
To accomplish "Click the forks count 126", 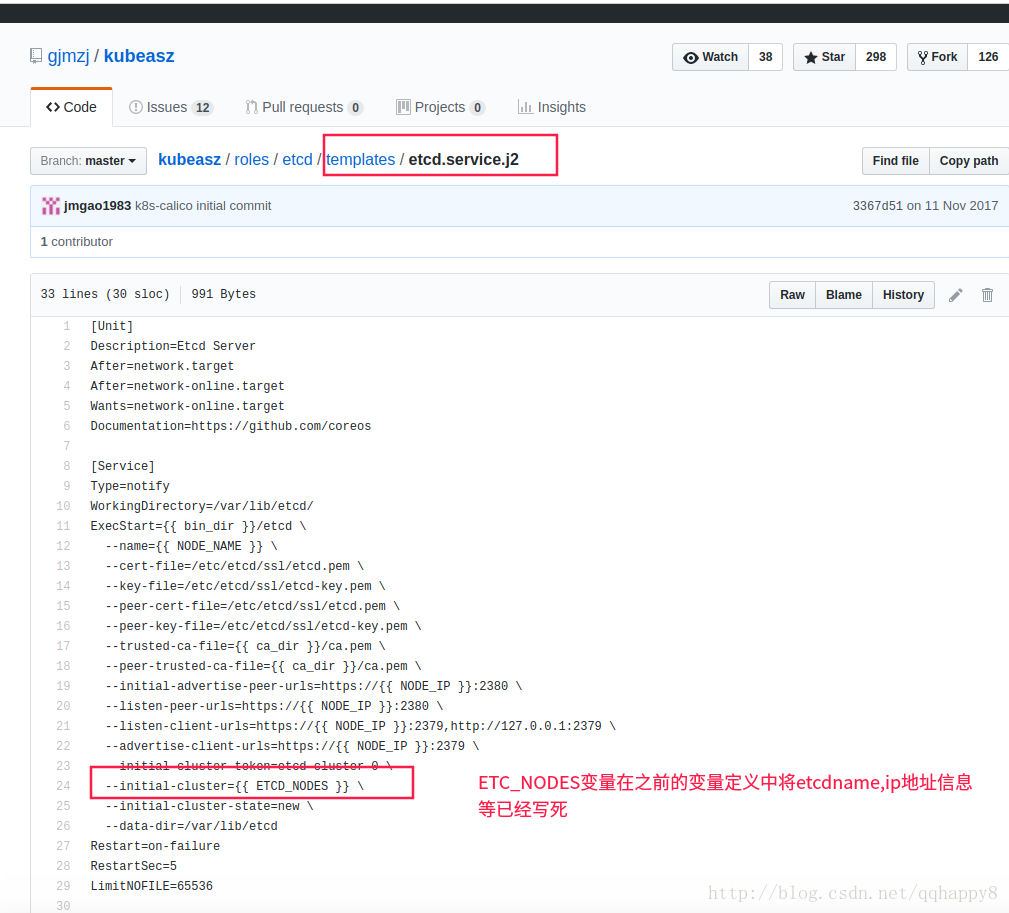I will (x=988, y=57).
